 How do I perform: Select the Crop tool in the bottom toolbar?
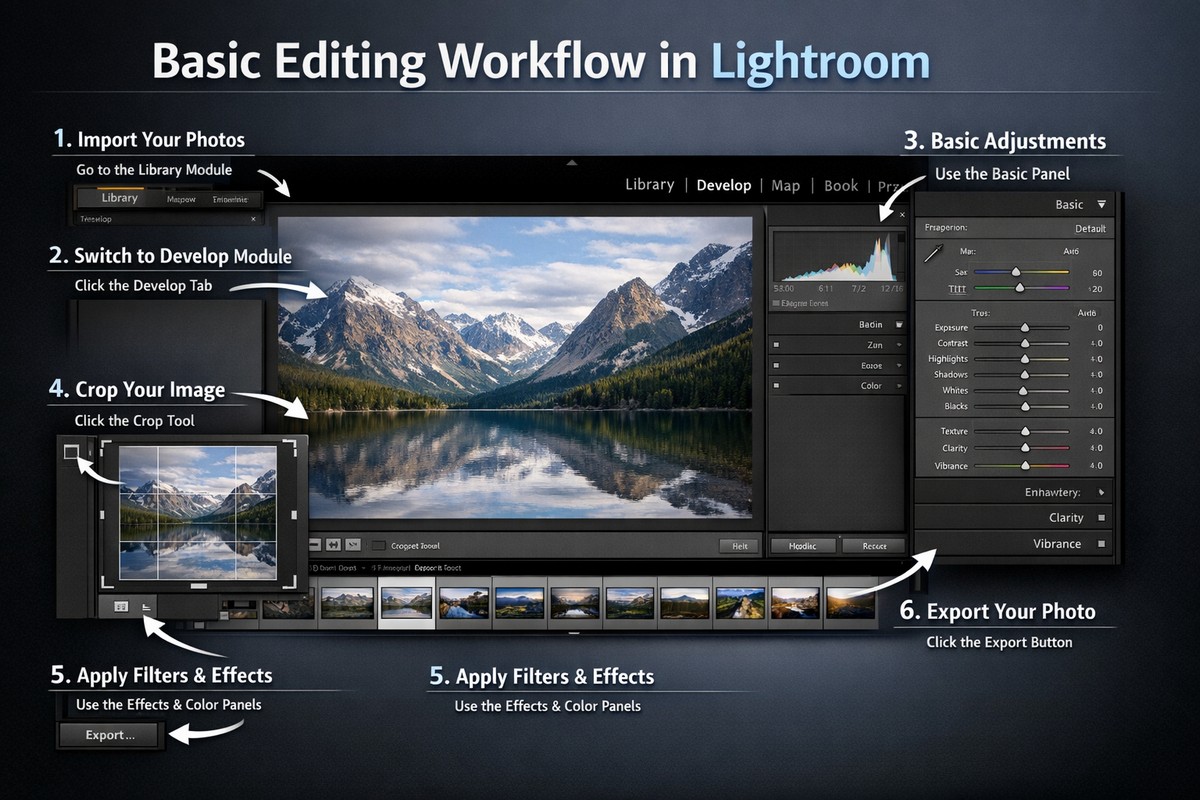point(315,544)
